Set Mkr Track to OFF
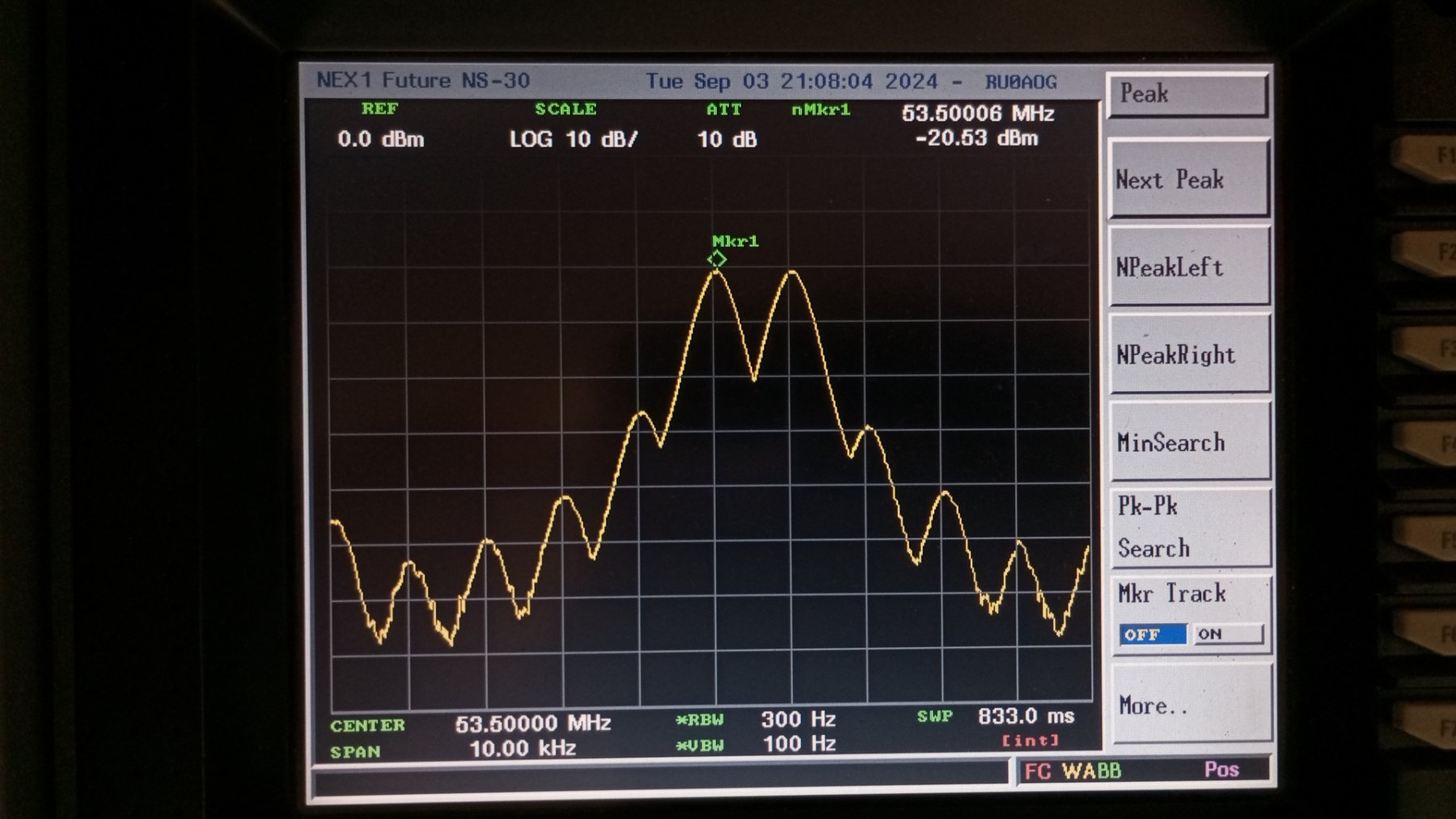The height and width of the screenshot is (819, 1456). pos(1153,635)
